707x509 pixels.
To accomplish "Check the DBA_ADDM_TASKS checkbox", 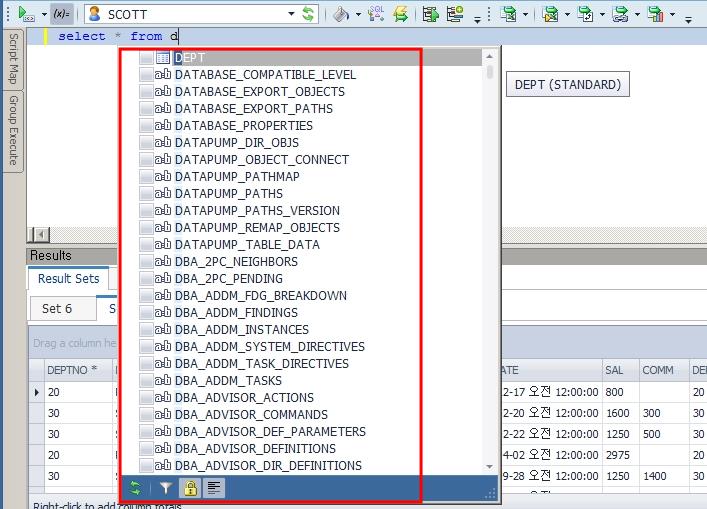I will click(146, 381).
